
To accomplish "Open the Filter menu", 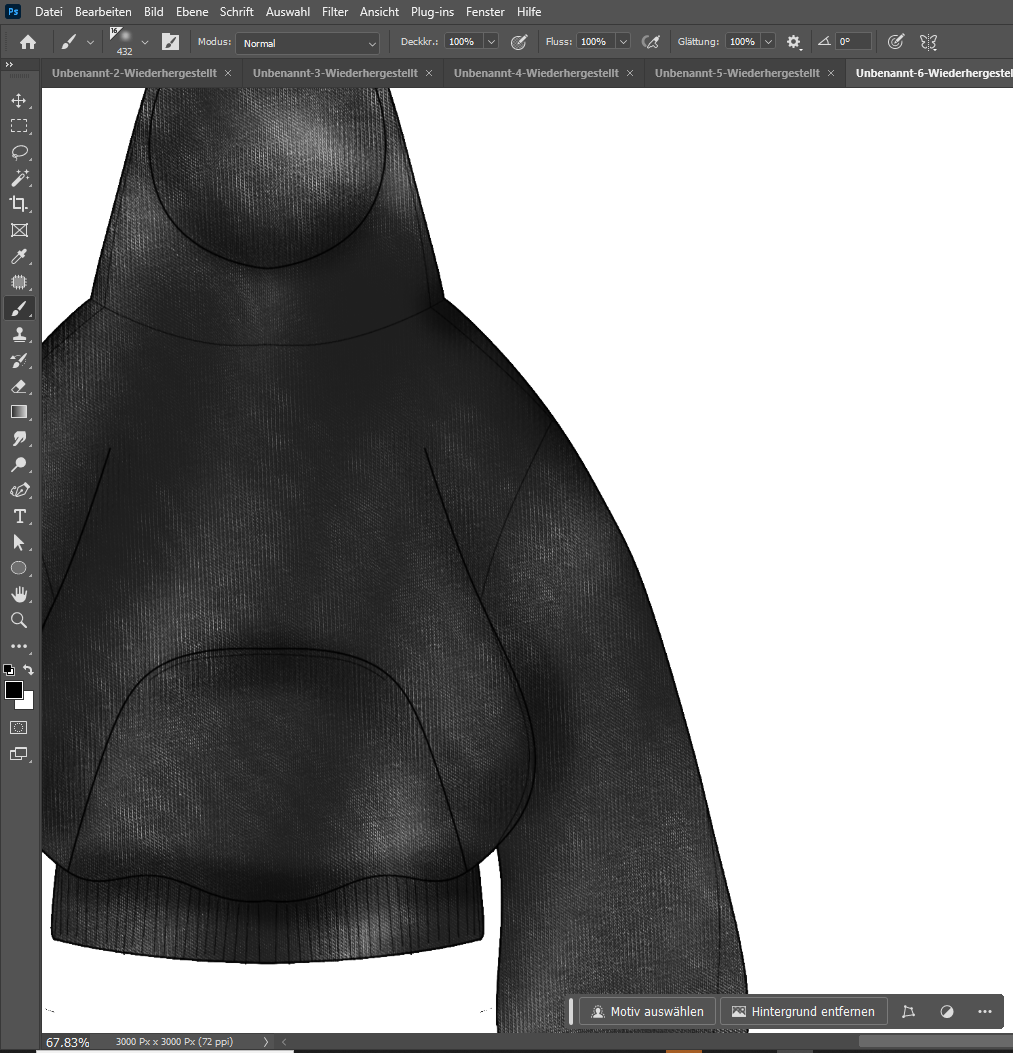I will pyautogui.click(x=335, y=12).
